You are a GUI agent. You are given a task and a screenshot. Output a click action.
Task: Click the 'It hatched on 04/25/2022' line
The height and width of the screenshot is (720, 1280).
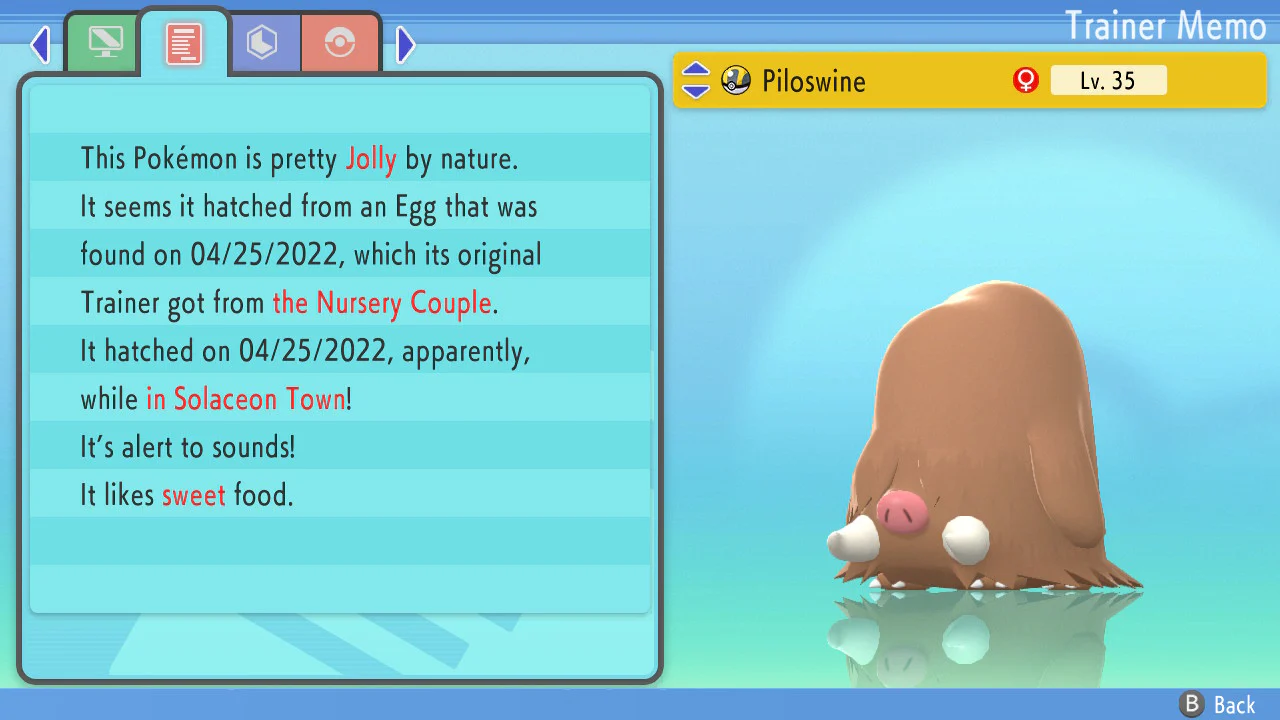305,351
